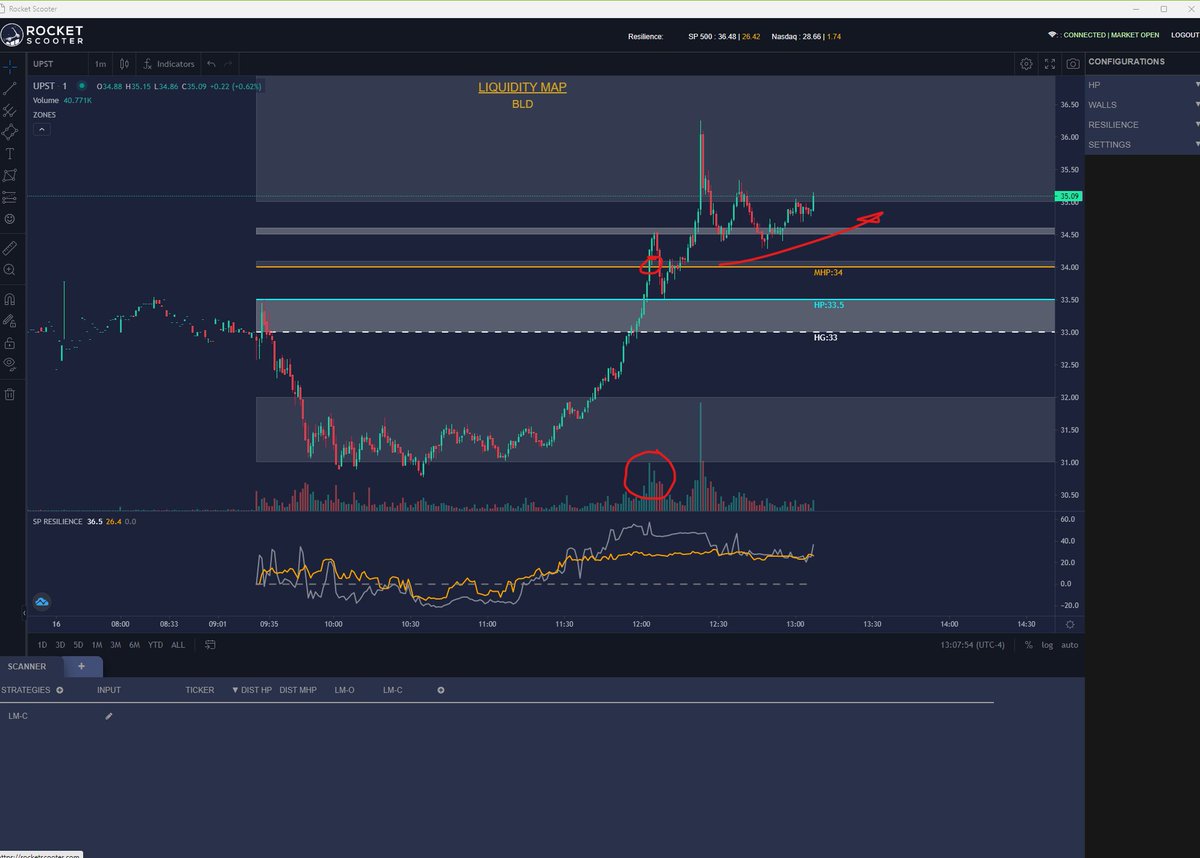Select the brush shapes tool
The height and width of the screenshot is (858, 1200).
(10, 132)
